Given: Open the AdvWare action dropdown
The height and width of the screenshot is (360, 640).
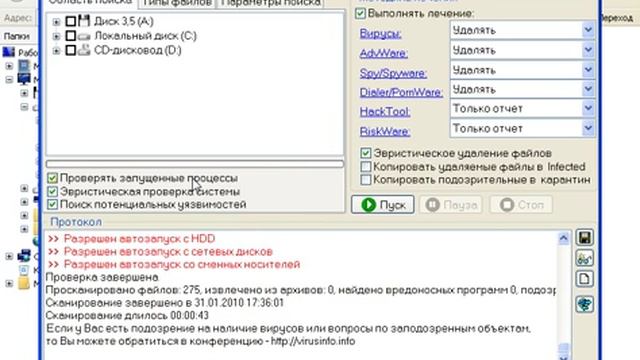Looking at the screenshot, I should point(588,50).
